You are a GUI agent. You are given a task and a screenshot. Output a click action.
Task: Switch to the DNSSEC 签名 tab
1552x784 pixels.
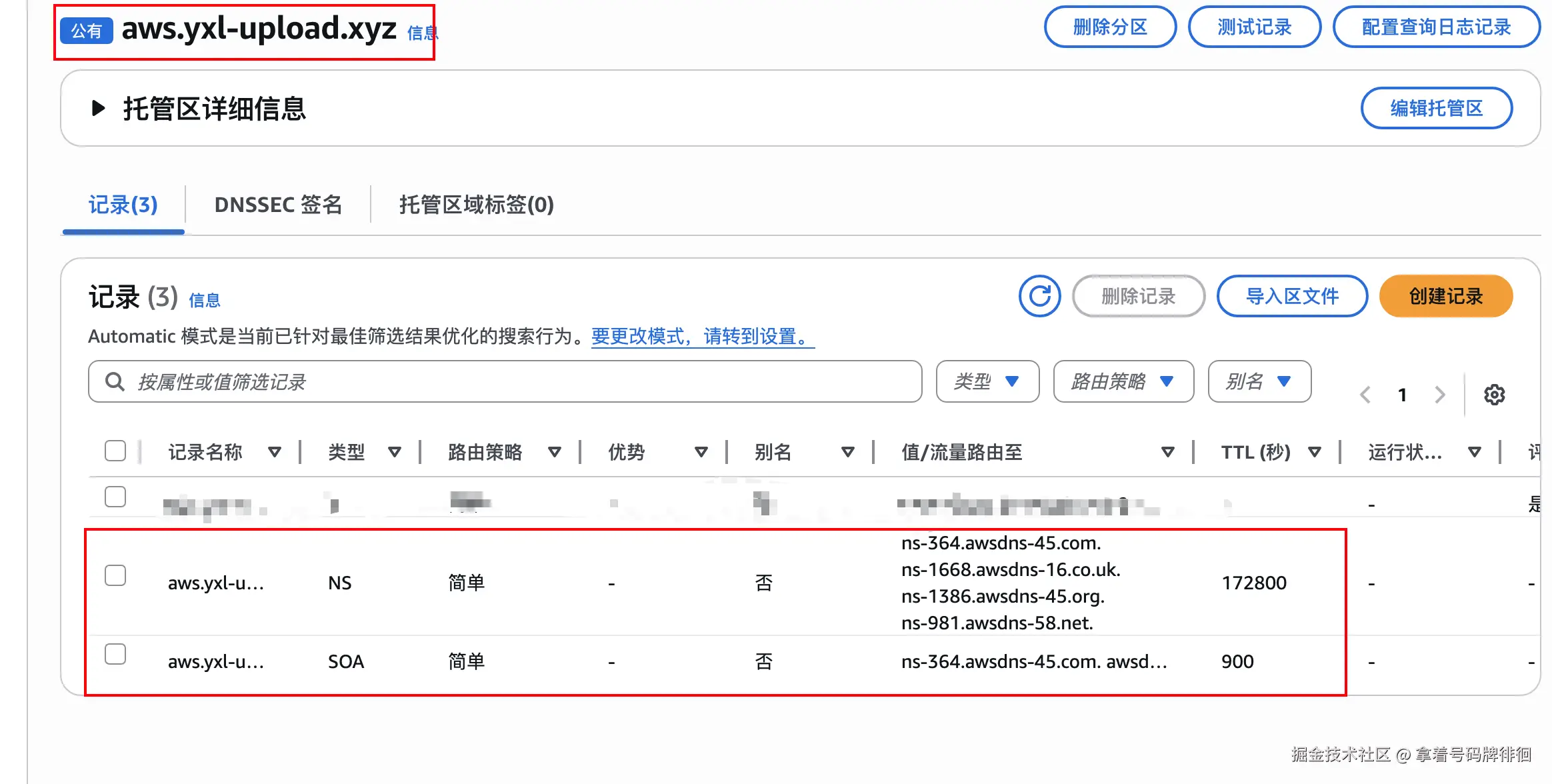(278, 205)
